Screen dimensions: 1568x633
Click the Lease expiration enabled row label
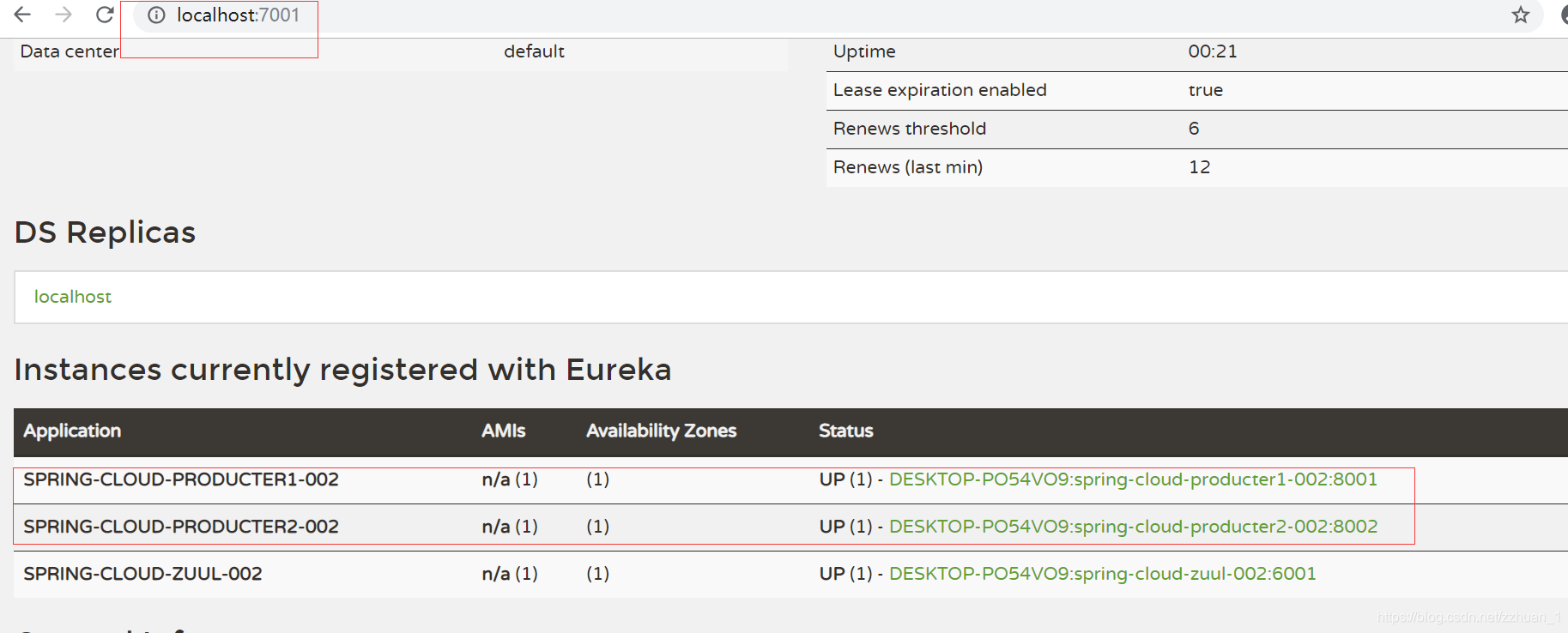click(x=940, y=90)
